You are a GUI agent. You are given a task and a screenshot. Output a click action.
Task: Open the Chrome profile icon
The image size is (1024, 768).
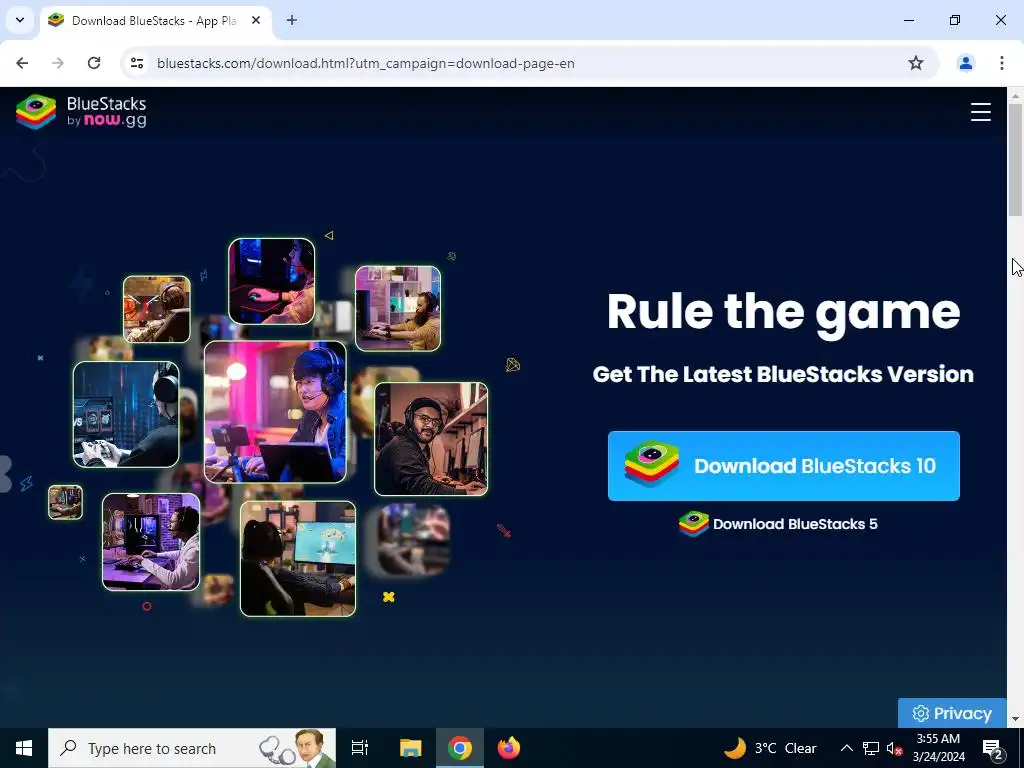coord(965,63)
